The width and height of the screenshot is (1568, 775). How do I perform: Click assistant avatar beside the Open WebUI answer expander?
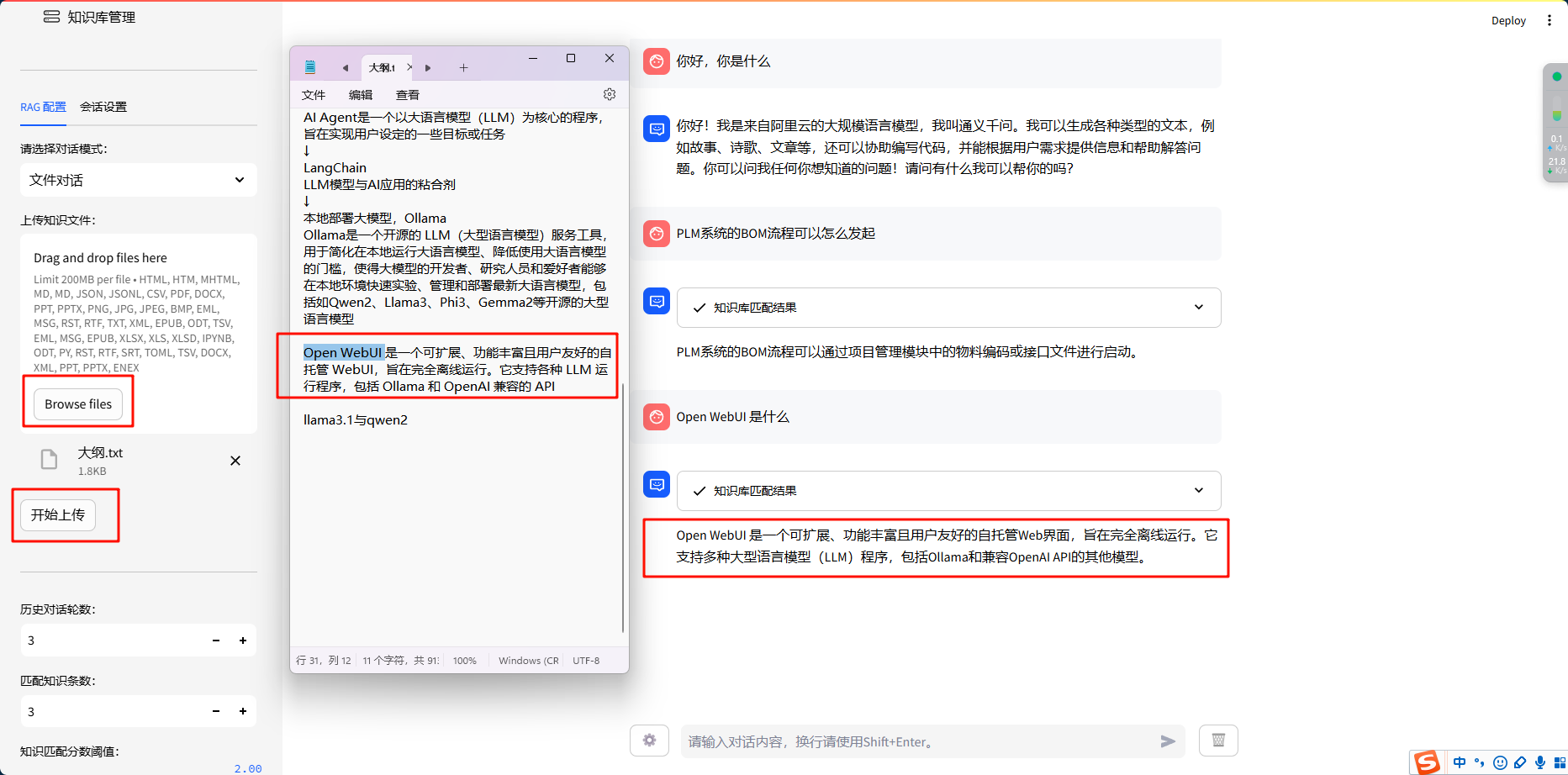pyautogui.click(x=657, y=484)
